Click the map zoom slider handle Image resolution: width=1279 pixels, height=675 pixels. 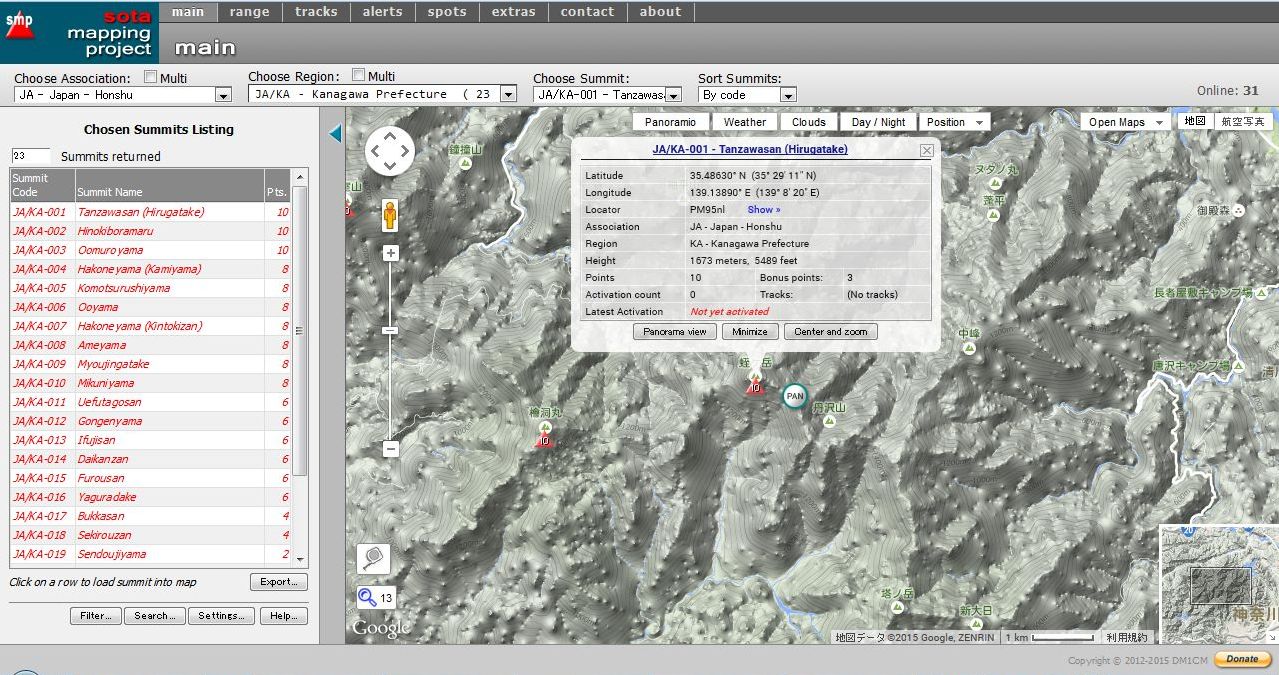coord(391,330)
